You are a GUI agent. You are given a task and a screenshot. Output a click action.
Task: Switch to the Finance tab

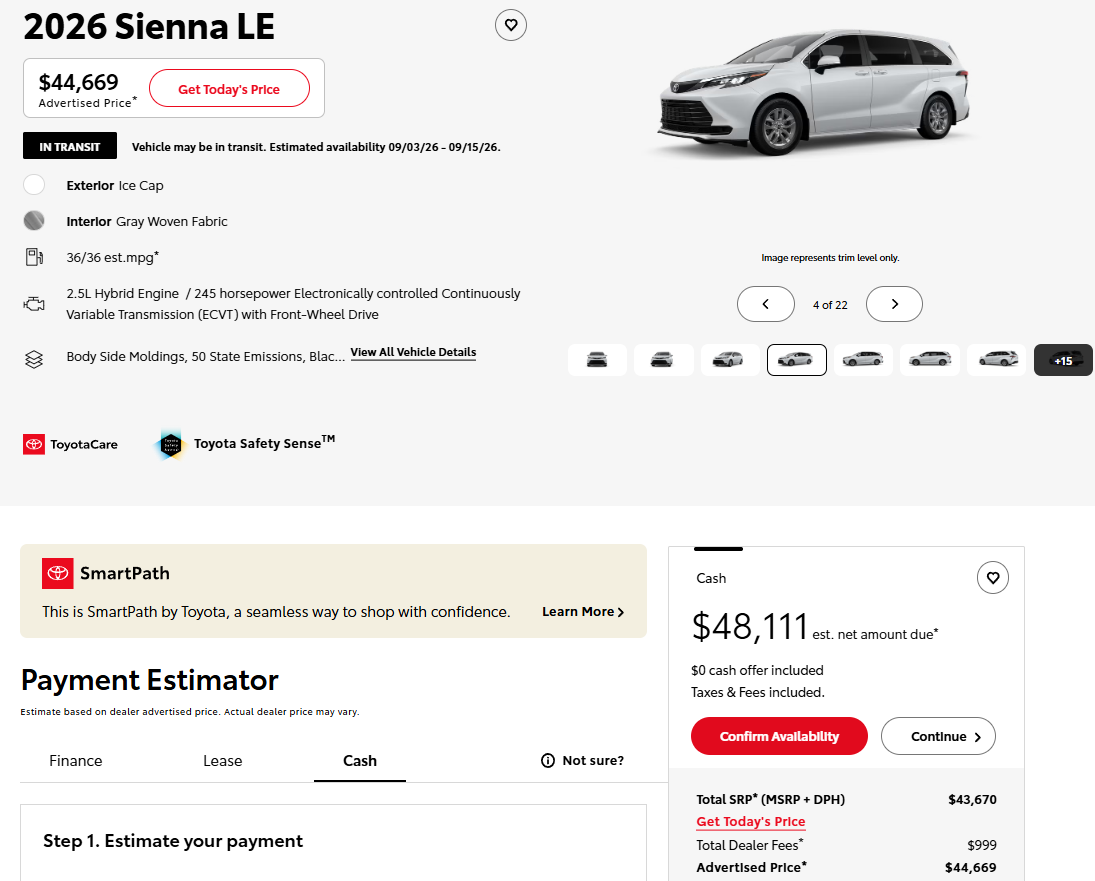tap(75, 761)
